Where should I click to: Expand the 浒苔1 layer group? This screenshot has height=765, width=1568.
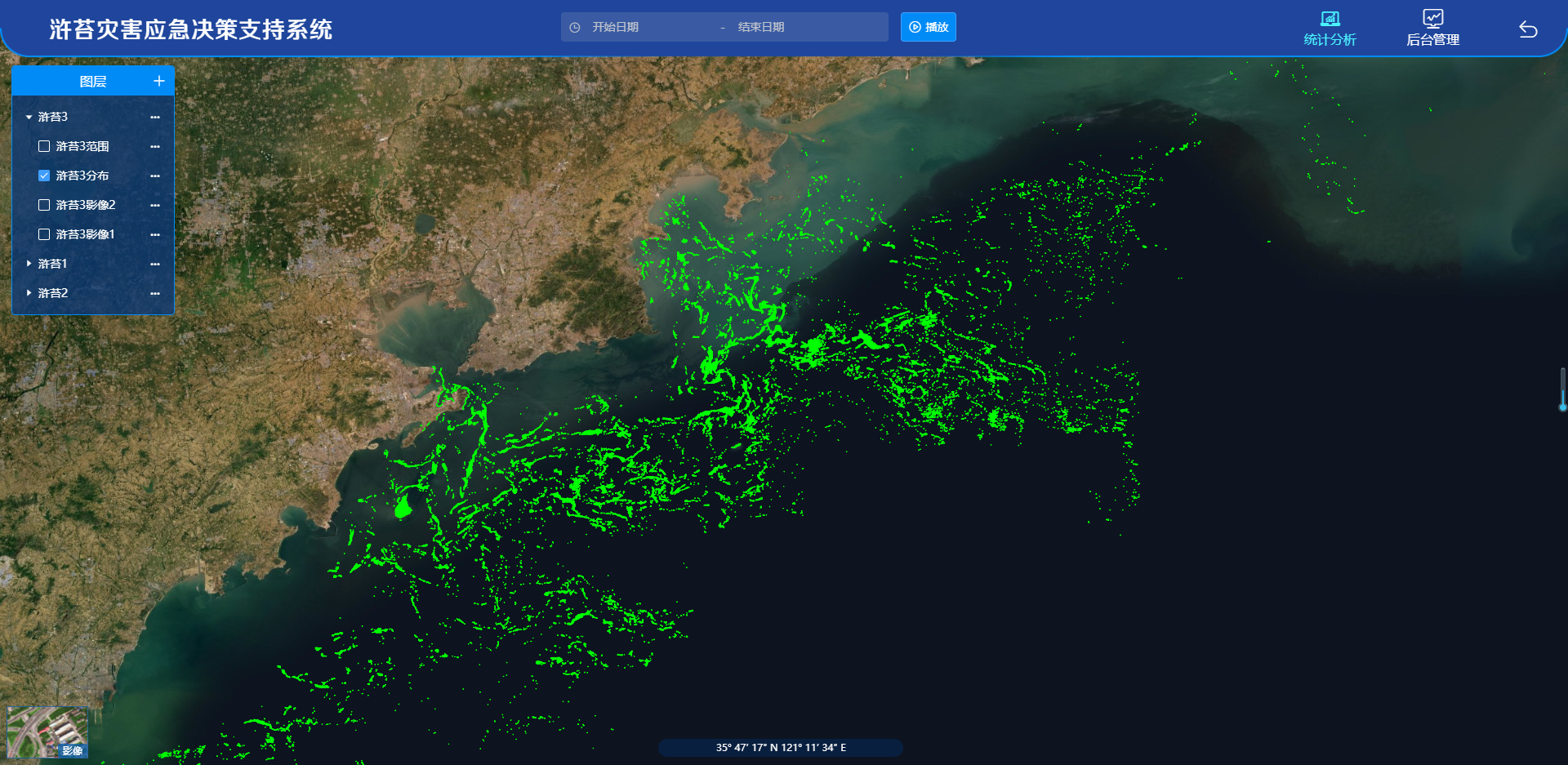(29, 264)
